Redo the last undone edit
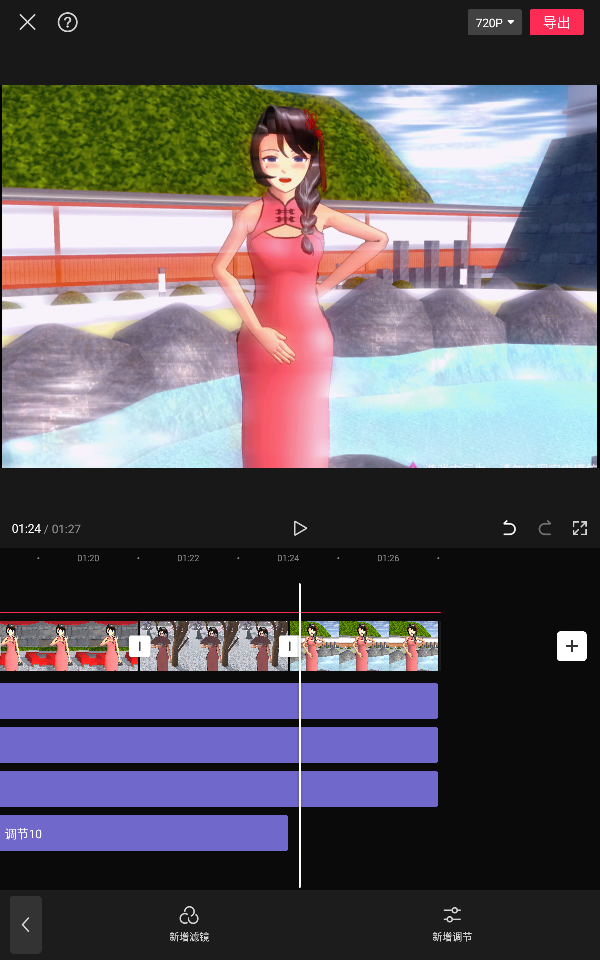Screen dimensions: 600x960 click(x=545, y=528)
